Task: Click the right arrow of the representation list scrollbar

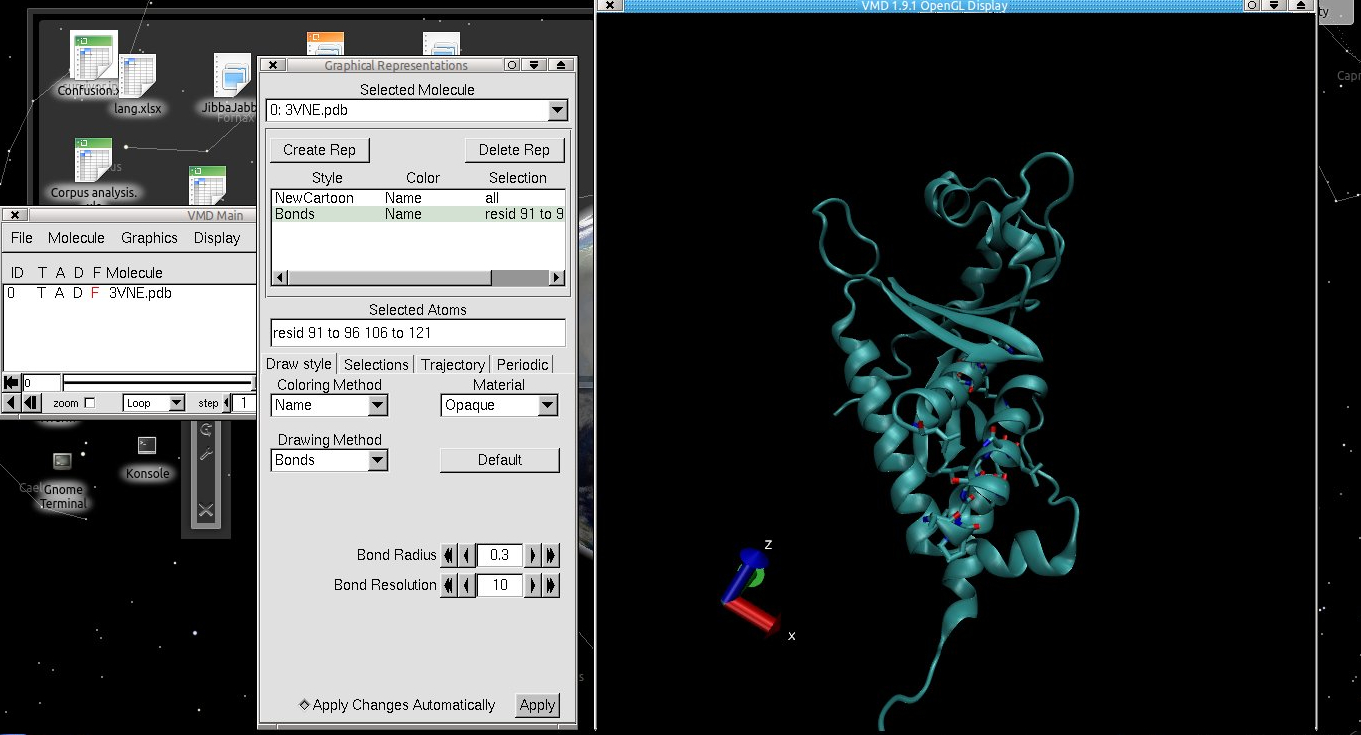Action: tap(557, 278)
